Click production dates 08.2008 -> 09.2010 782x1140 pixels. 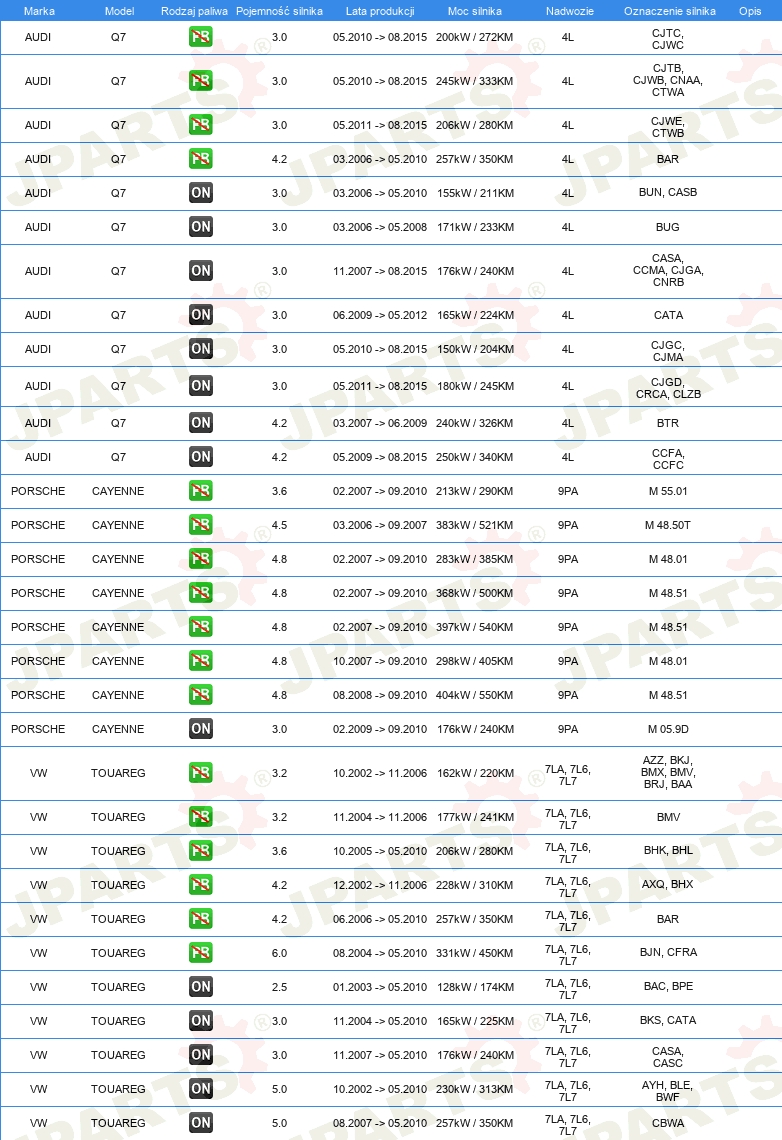(x=380, y=695)
